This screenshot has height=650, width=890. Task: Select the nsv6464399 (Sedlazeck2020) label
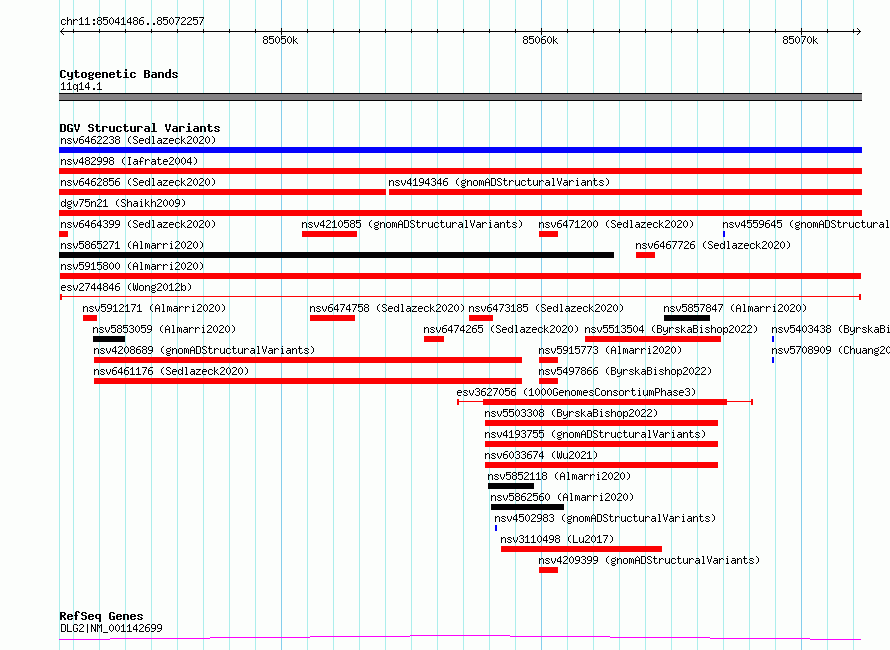click(x=138, y=224)
